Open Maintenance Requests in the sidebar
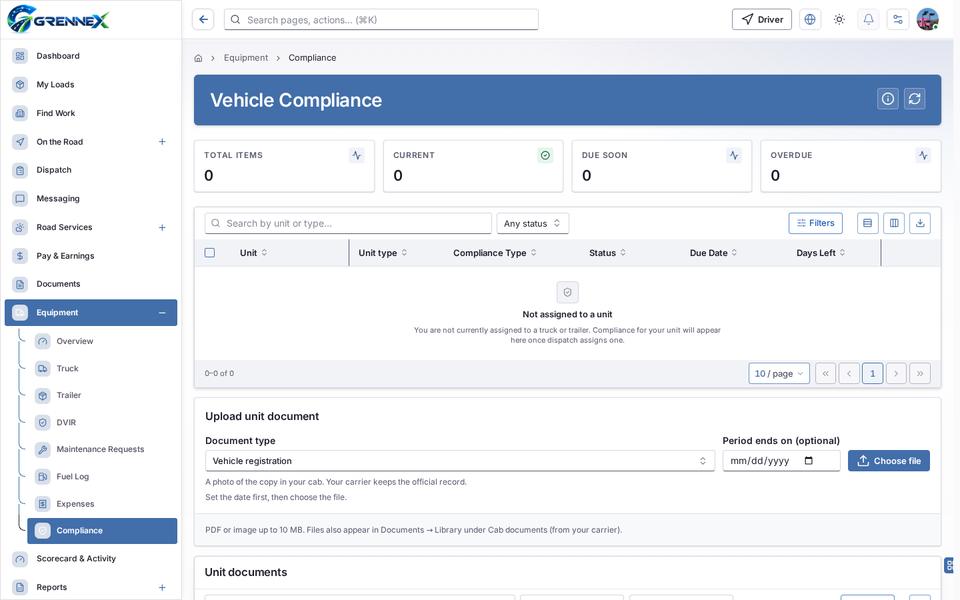 102,449
